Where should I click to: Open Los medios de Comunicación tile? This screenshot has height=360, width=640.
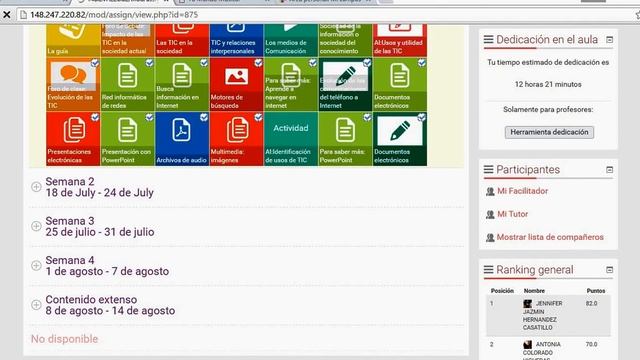pos(291,40)
